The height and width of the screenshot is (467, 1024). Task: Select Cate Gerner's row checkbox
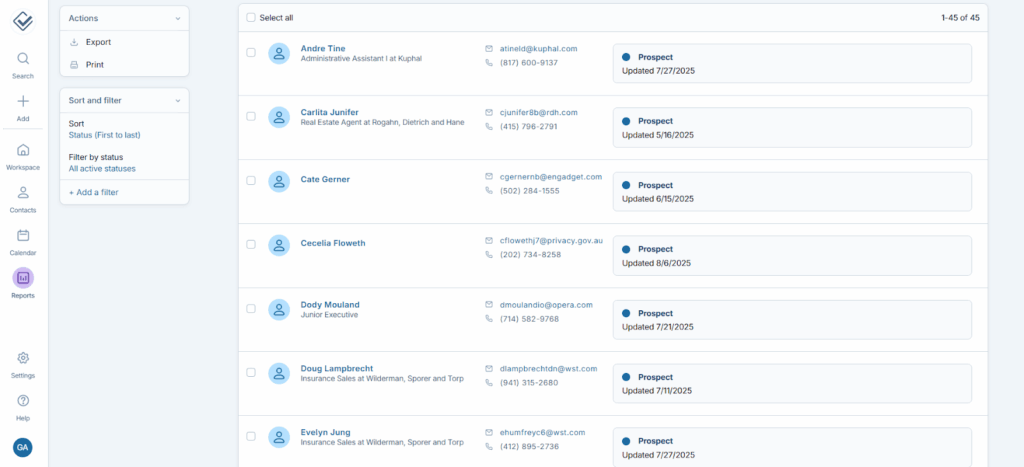[x=251, y=181]
